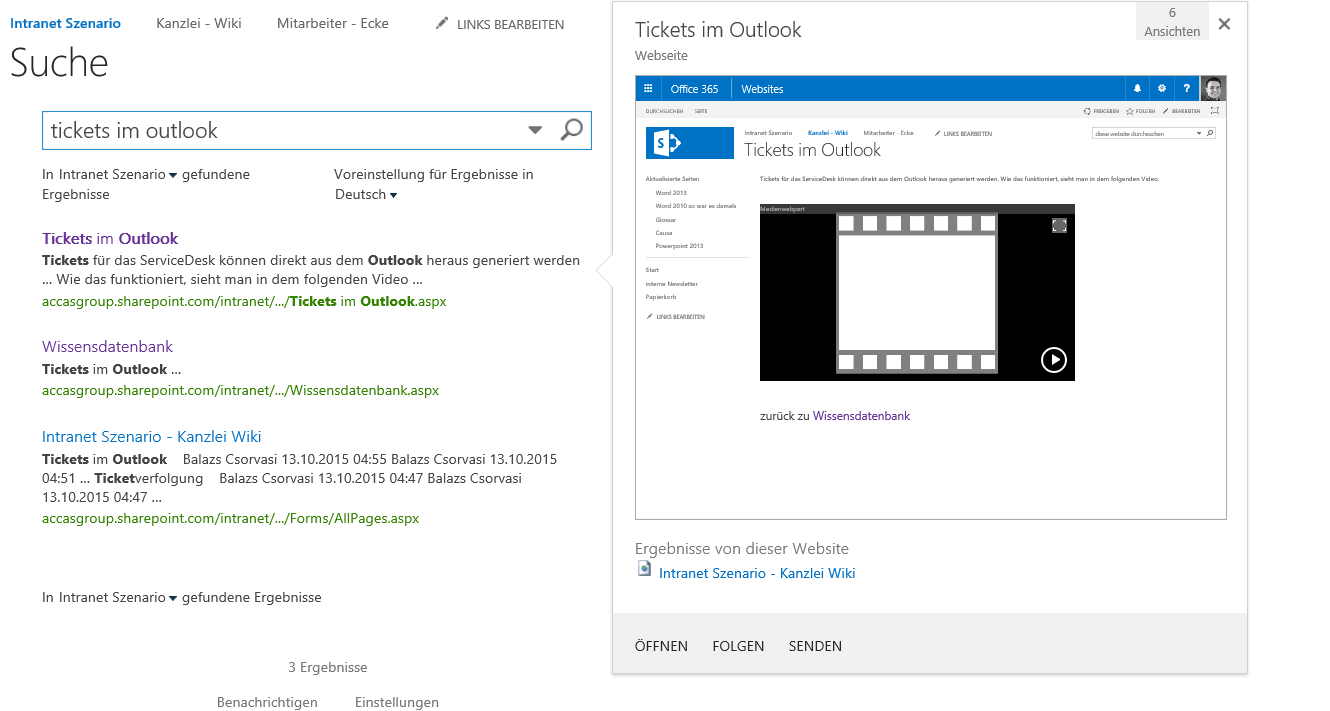Screen dimensions: 1330x711
Task: Click Senden in the preview footer
Action: tap(815, 646)
